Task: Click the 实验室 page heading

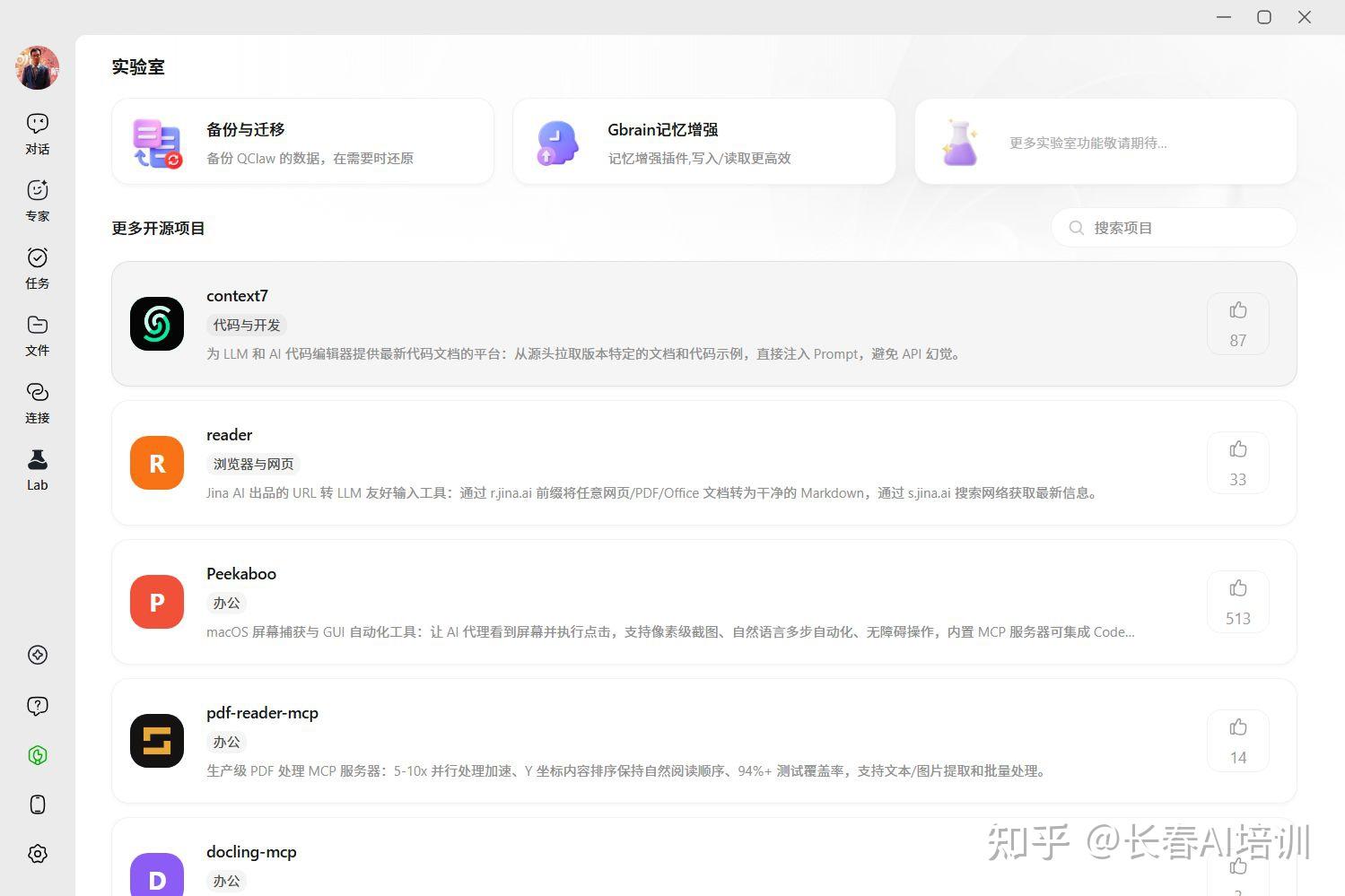Action: coord(138,67)
